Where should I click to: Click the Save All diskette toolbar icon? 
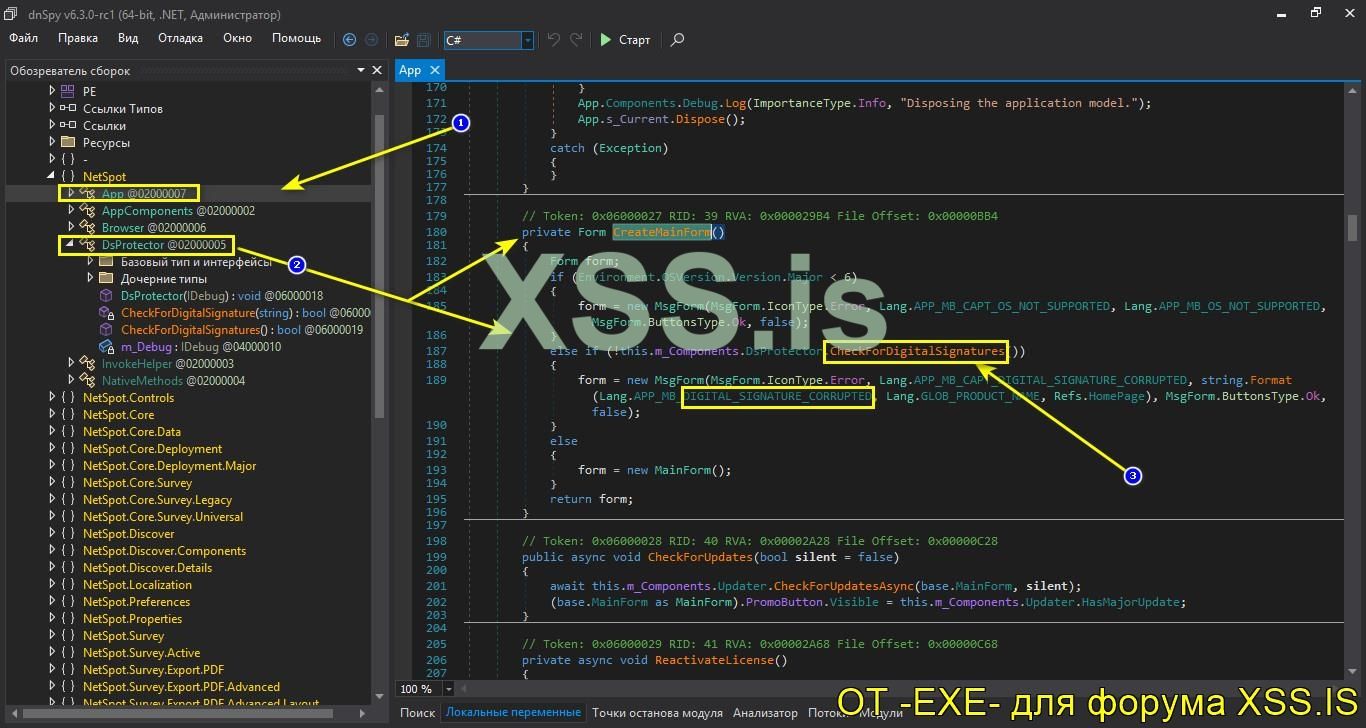(x=424, y=40)
